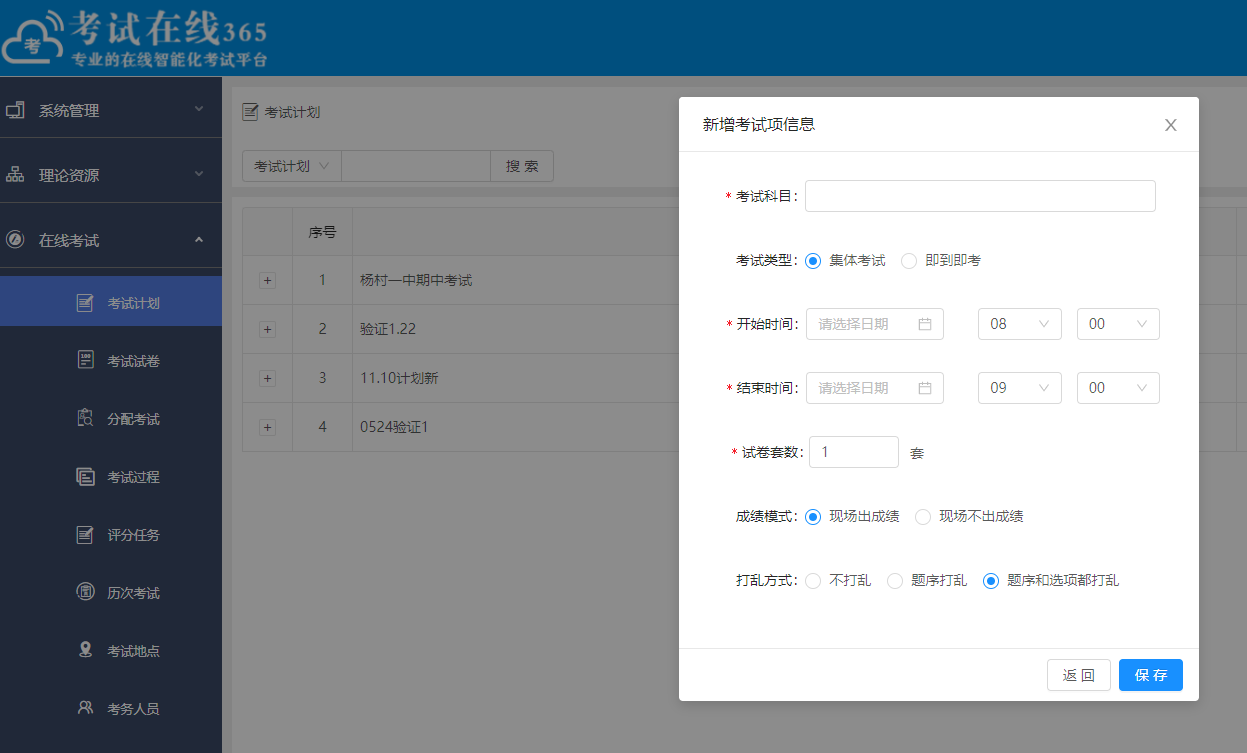
Task: Expand row 杨村一中期中考试 with plus
Action: point(267,281)
